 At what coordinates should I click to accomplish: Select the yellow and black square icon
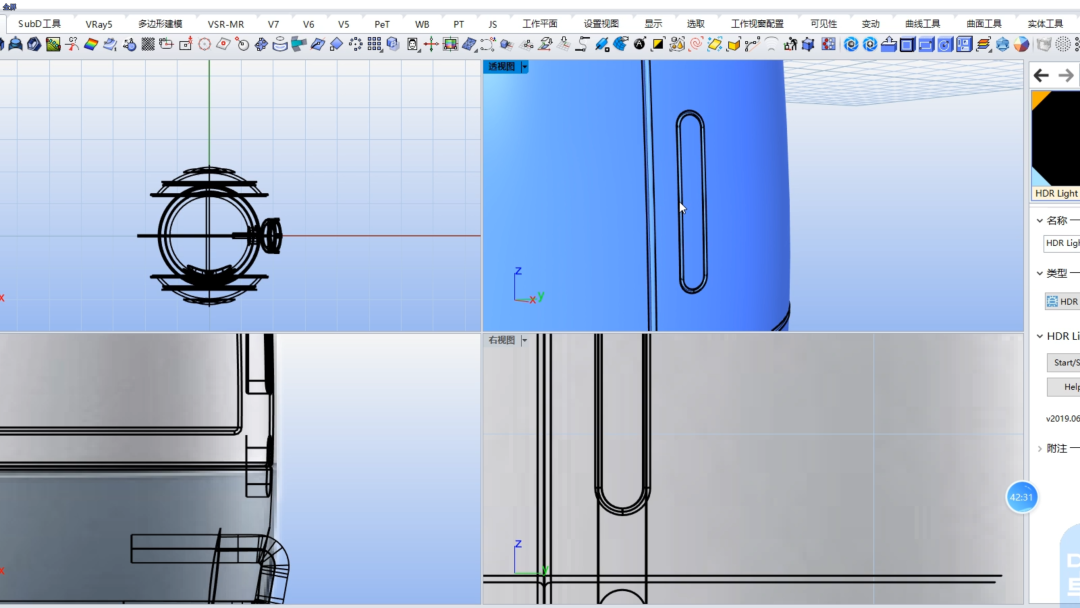coord(658,45)
